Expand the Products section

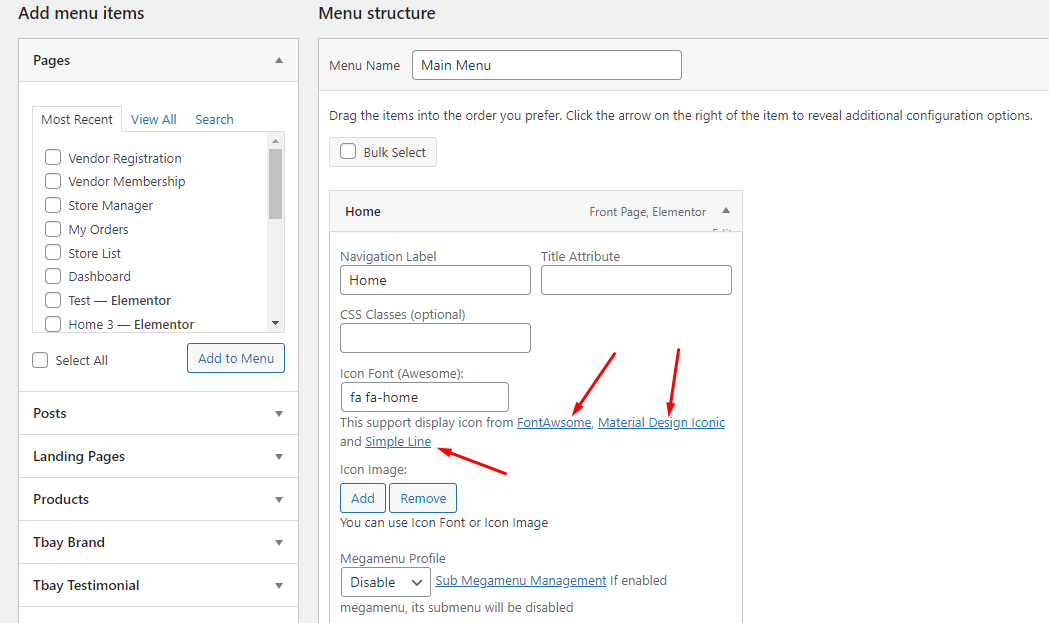[279, 499]
